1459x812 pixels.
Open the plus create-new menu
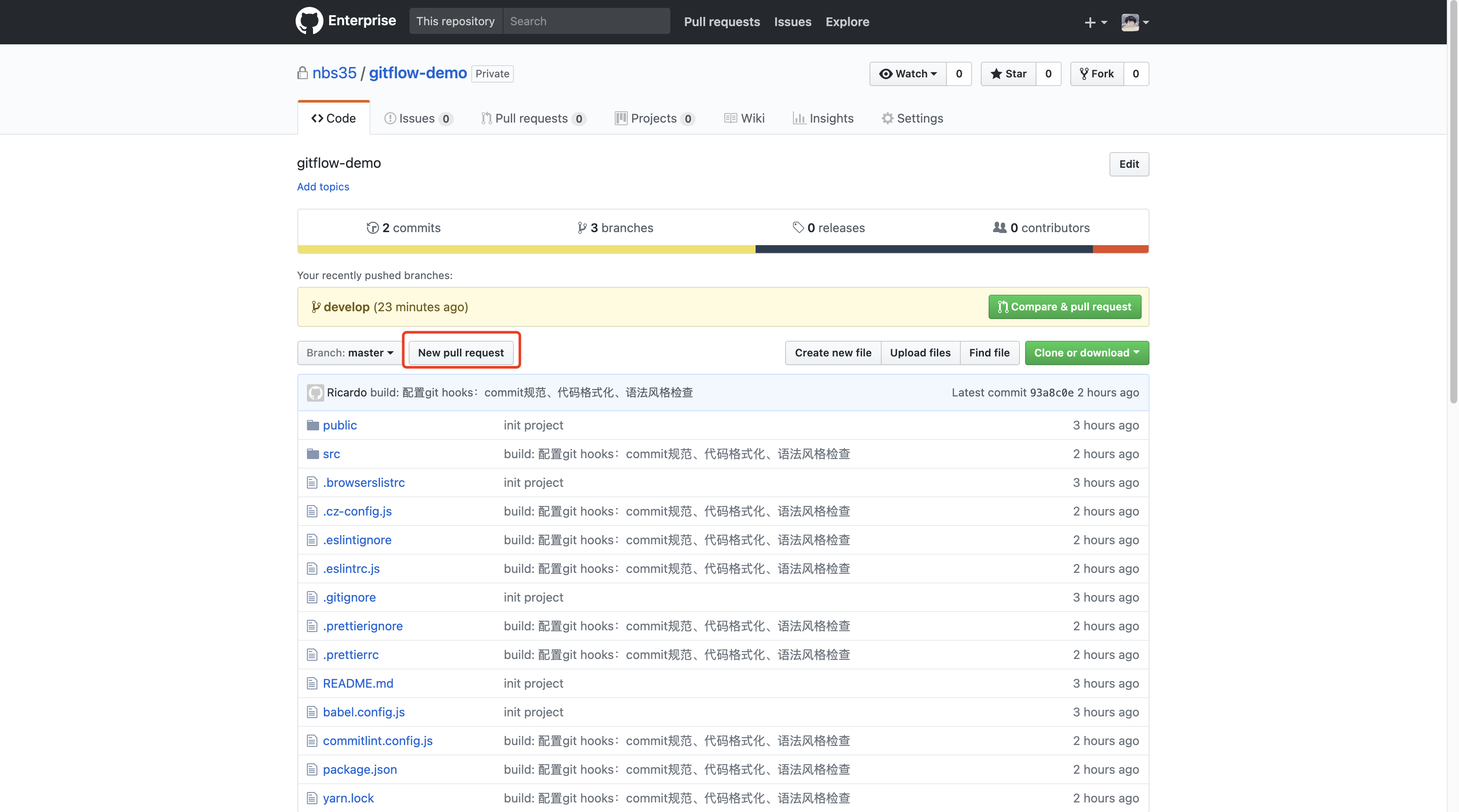coord(1096,22)
